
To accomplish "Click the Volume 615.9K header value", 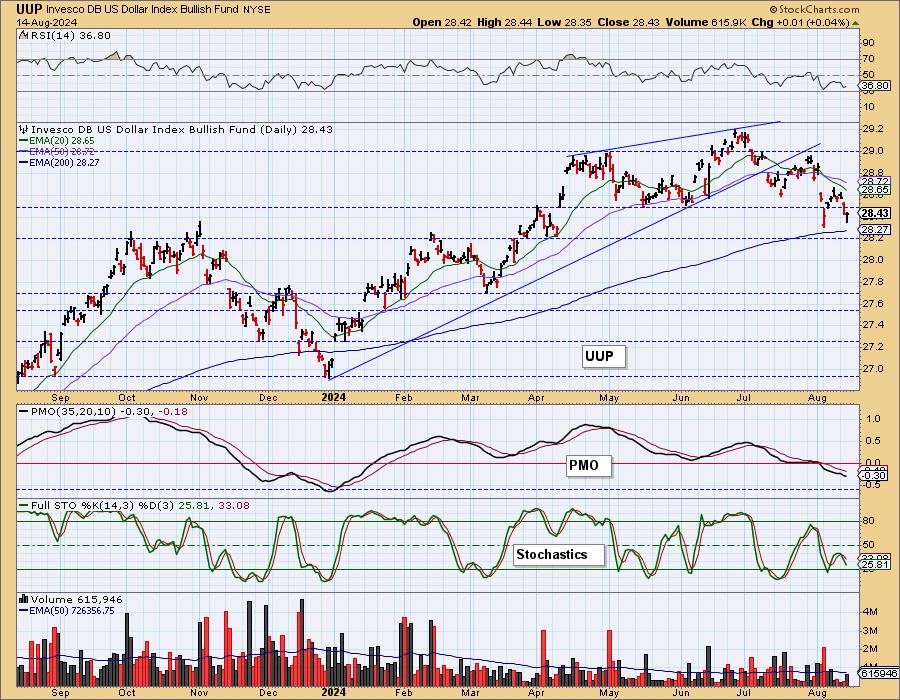I will pos(706,22).
